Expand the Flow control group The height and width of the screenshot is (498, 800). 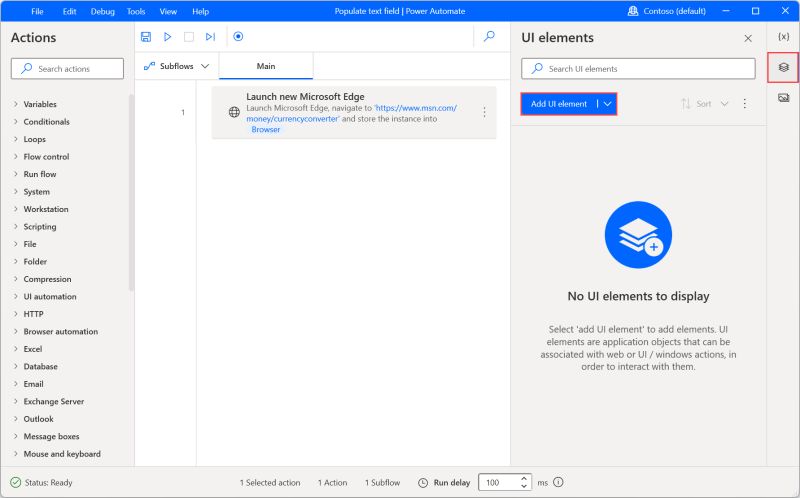pos(16,157)
